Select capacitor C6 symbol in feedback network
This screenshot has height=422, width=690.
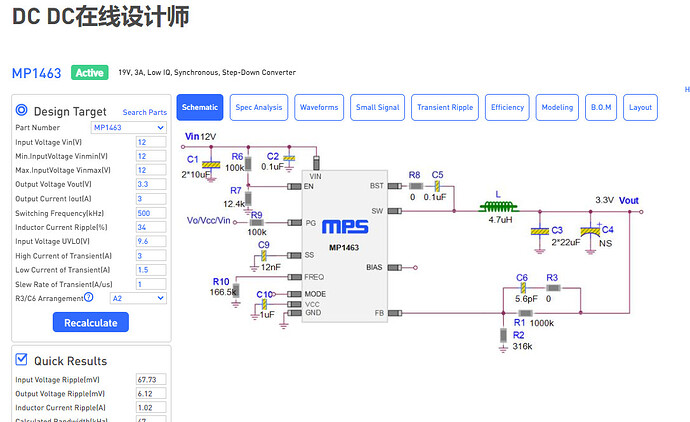(x=523, y=288)
